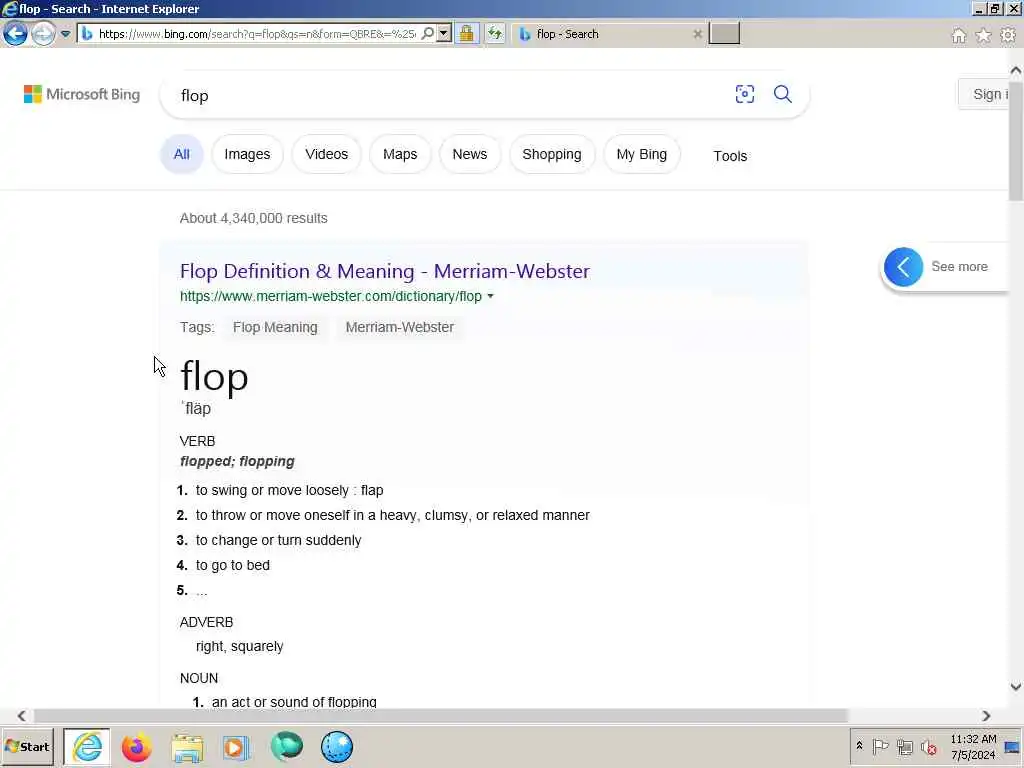Click the vertical scrollbar down arrow

tap(1016, 686)
